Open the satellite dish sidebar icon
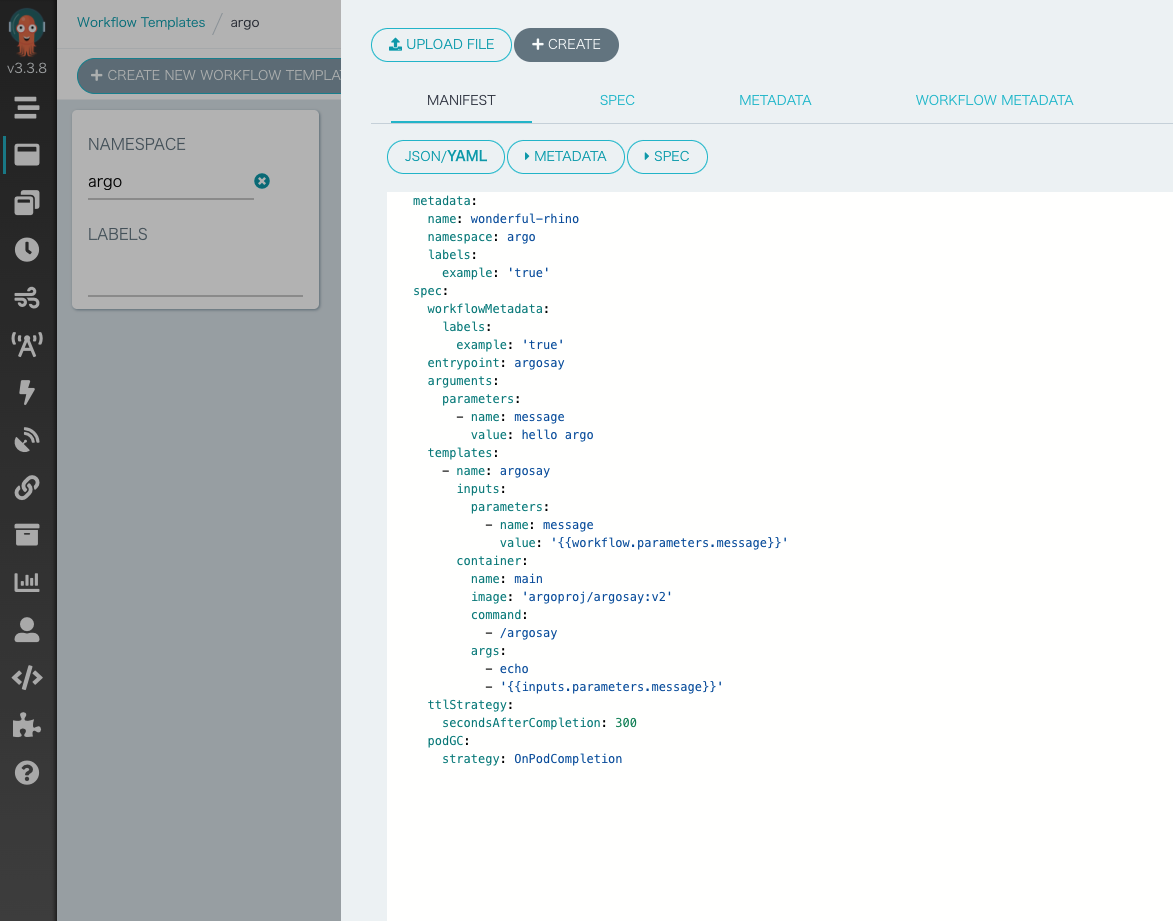This screenshot has width=1173, height=921. pyautogui.click(x=27, y=440)
